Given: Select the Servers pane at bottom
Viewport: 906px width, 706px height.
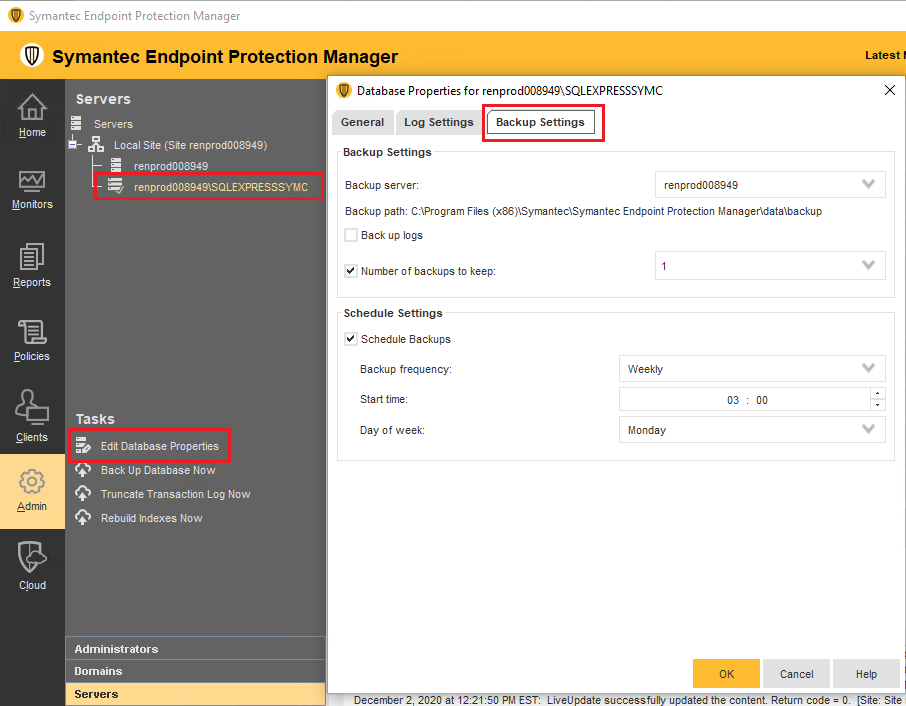Looking at the screenshot, I should click(195, 694).
